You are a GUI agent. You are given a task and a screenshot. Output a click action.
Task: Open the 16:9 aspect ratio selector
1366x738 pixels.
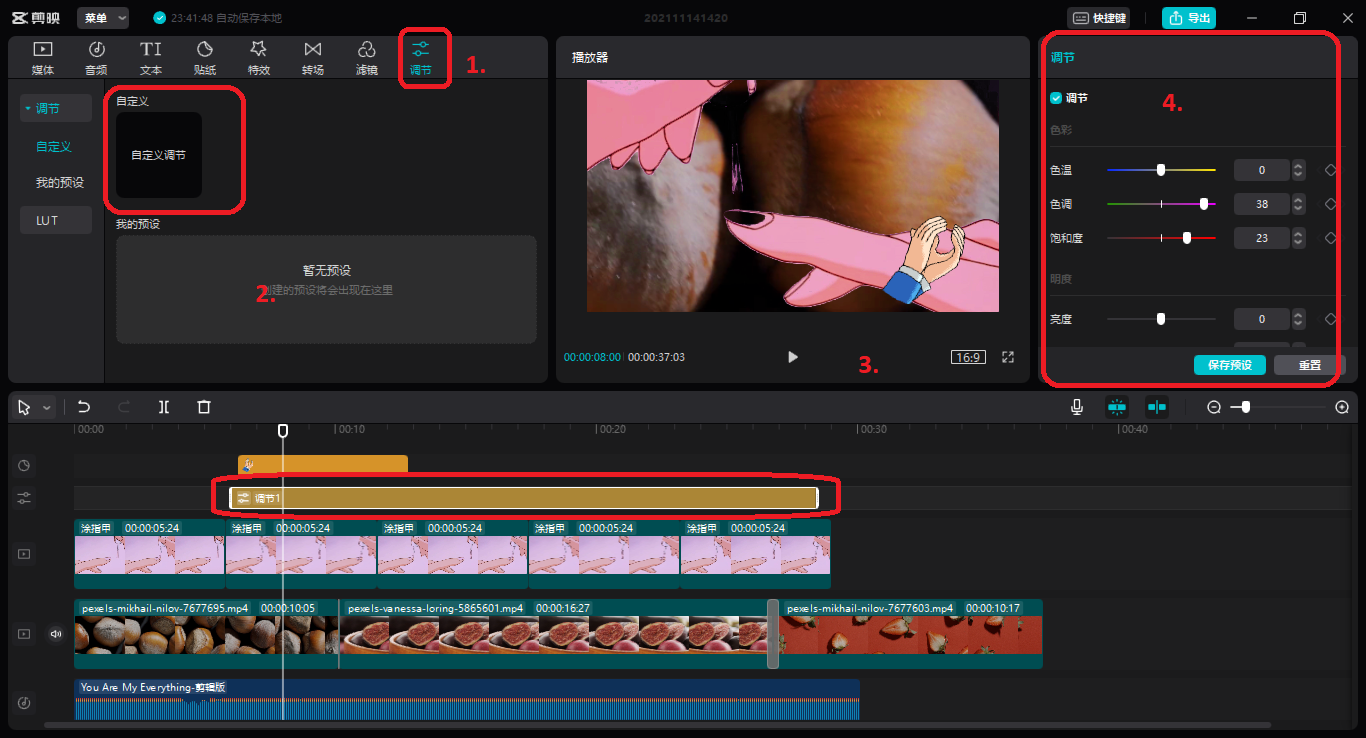pyautogui.click(x=968, y=357)
